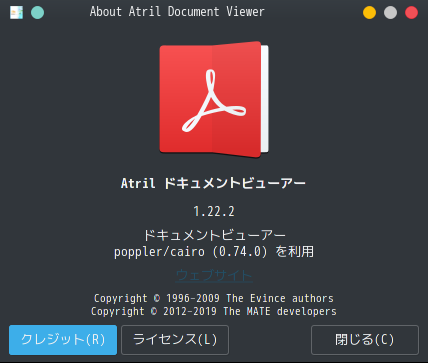
Task: Click the Evince authors copyright line
Action: click(214, 298)
